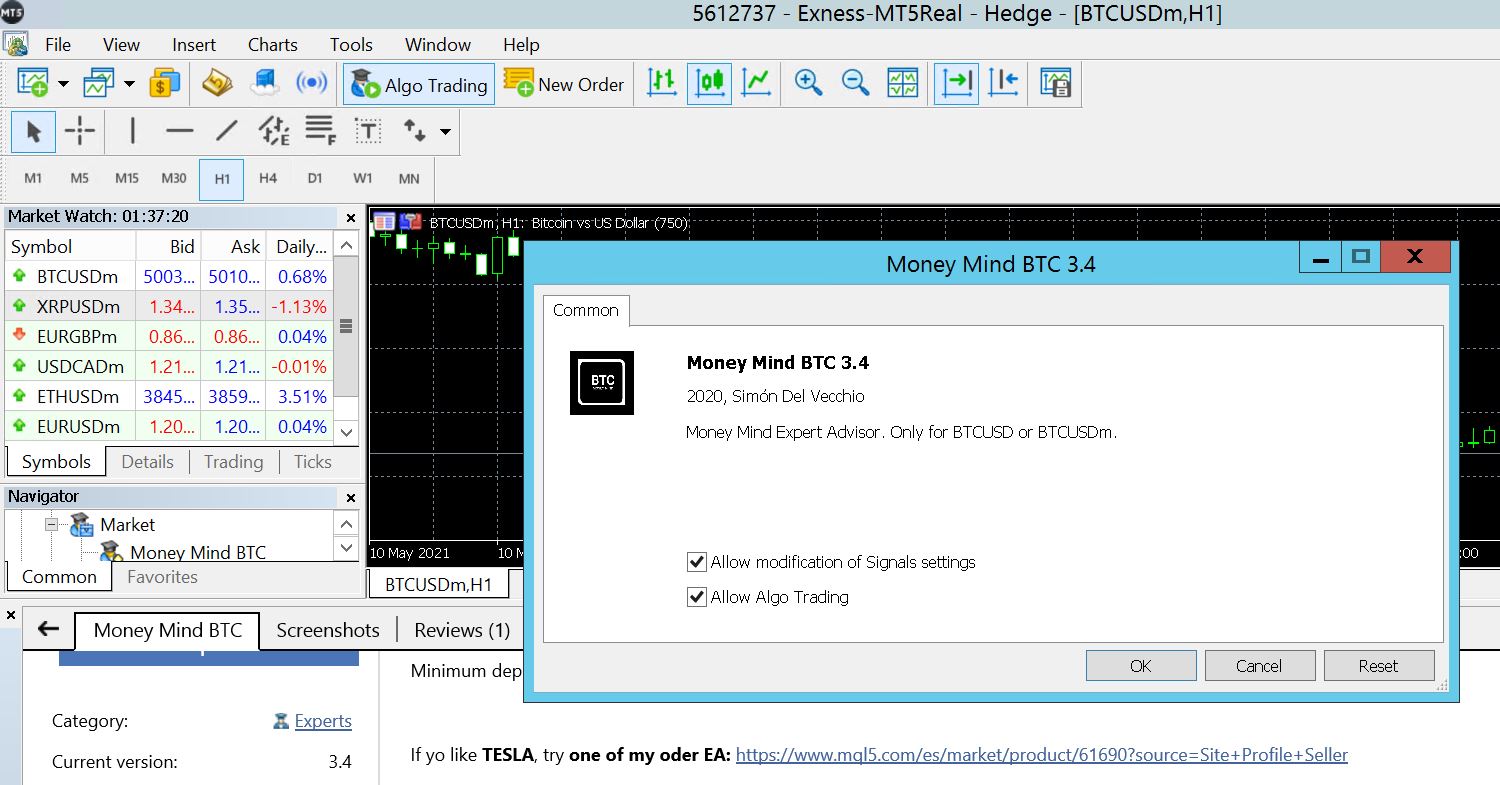Open the Profiles dropdown arrow
The width and height of the screenshot is (1500, 785).
point(129,83)
